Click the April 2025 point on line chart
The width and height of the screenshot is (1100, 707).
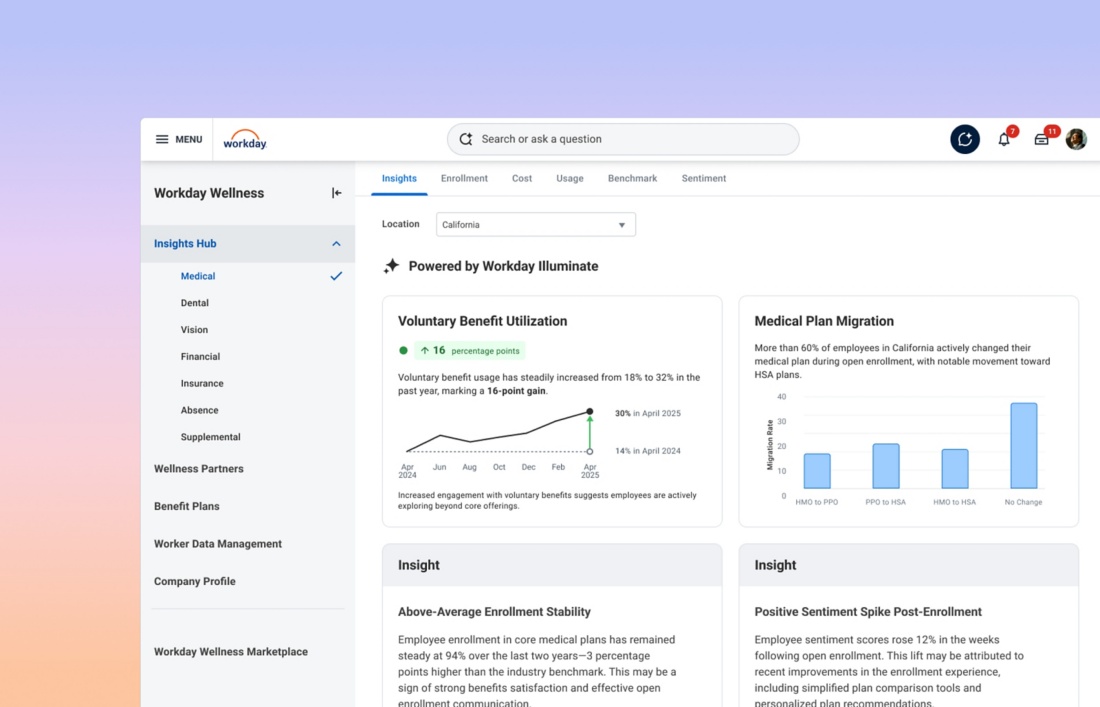[x=590, y=411]
